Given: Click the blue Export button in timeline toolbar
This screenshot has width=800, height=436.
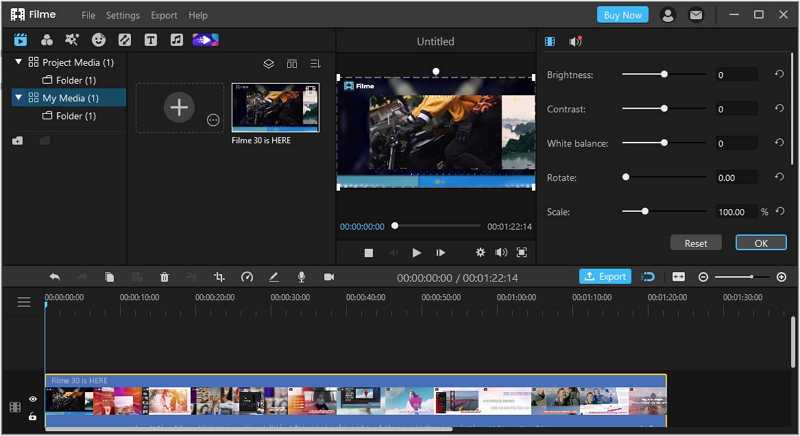Looking at the screenshot, I should coord(605,276).
